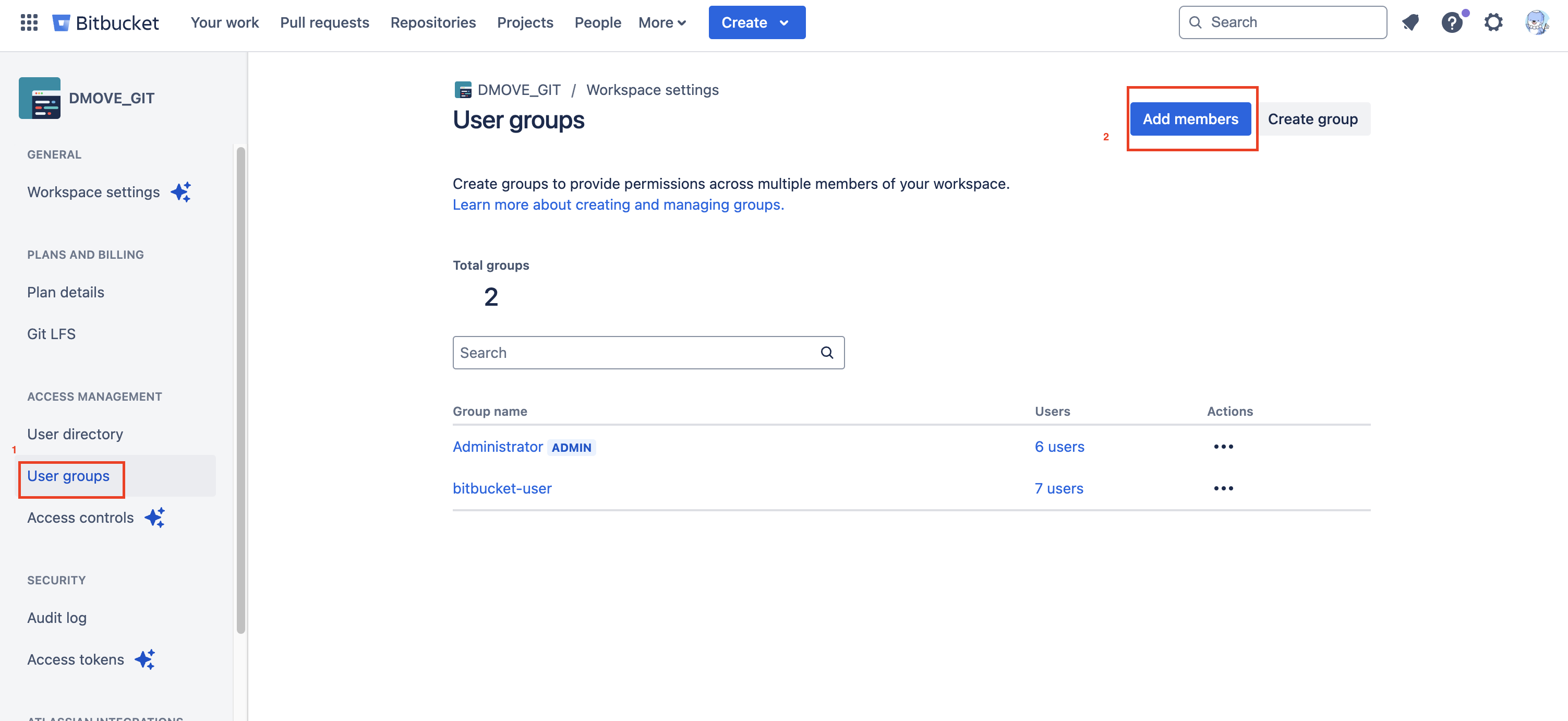Open the settings gear icon
The height and width of the screenshot is (721, 1568).
[x=1493, y=22]
